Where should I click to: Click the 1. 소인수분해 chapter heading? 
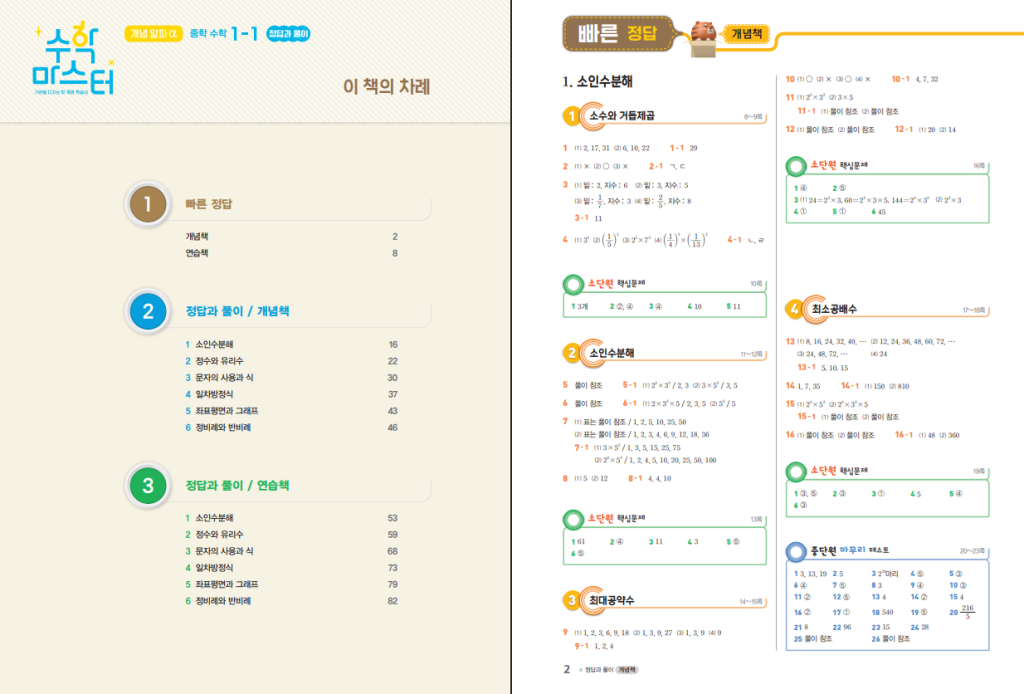click(x=598, y=82)
